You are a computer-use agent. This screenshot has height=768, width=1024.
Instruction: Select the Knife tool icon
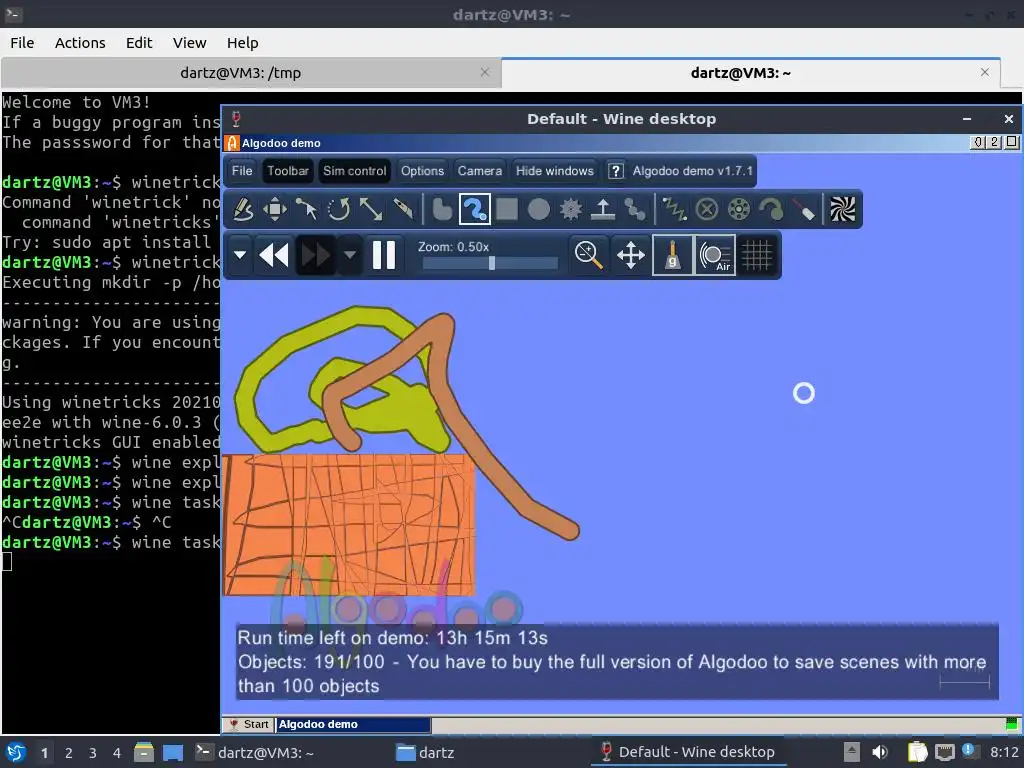click(x=403, y=210)
